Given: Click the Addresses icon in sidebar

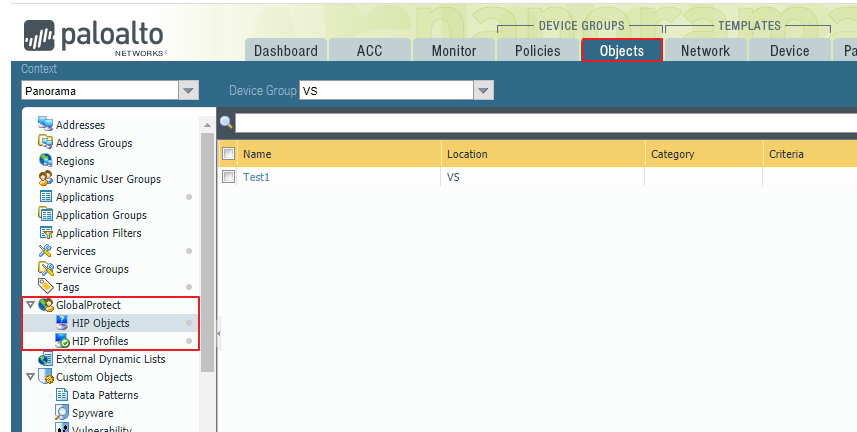Looking at the screenshot, I should click(x=45, y=124).
